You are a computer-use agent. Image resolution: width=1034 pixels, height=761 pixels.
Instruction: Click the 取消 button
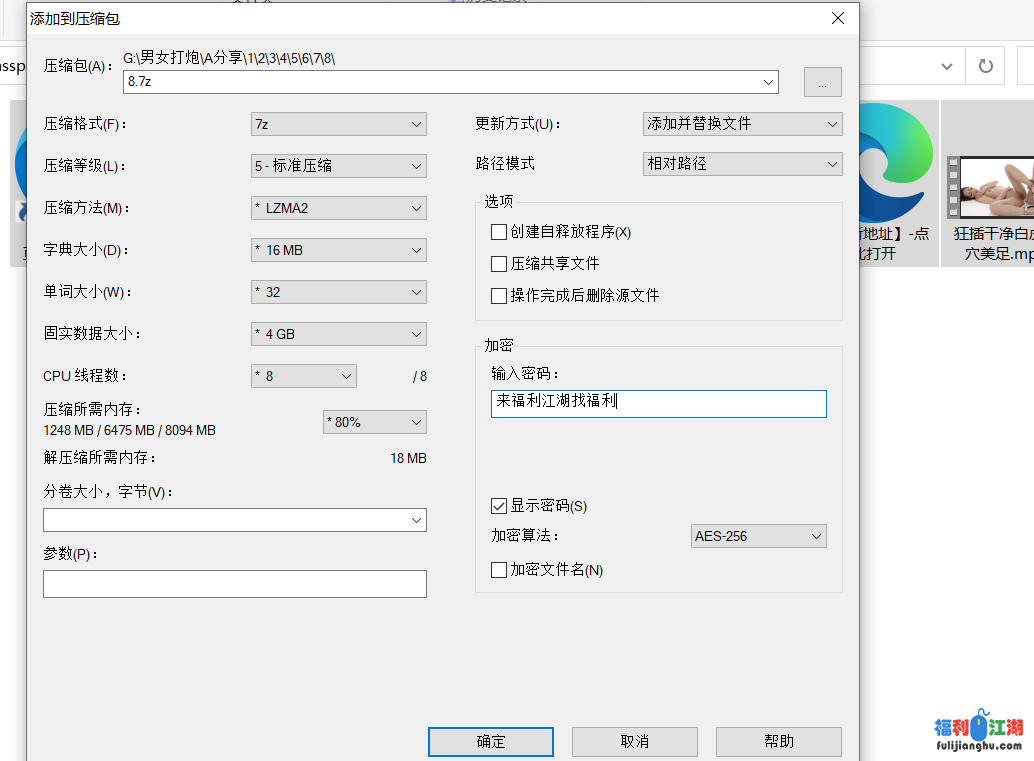tap(634, 741)
